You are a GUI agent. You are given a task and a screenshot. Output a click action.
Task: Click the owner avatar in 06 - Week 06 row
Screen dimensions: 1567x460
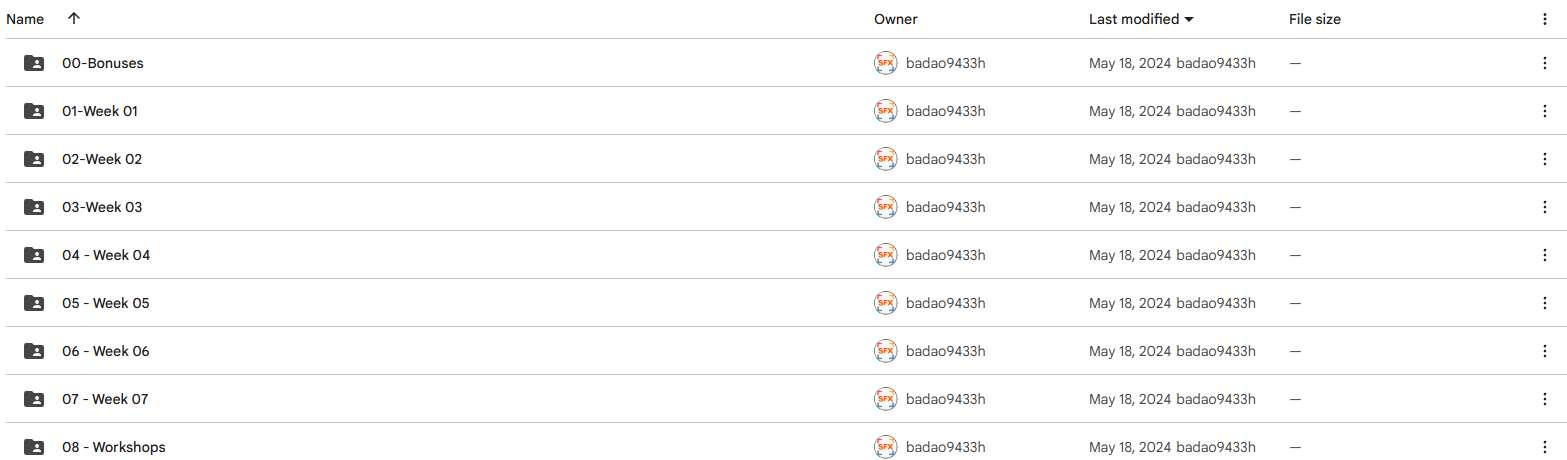tap(885, 351)
